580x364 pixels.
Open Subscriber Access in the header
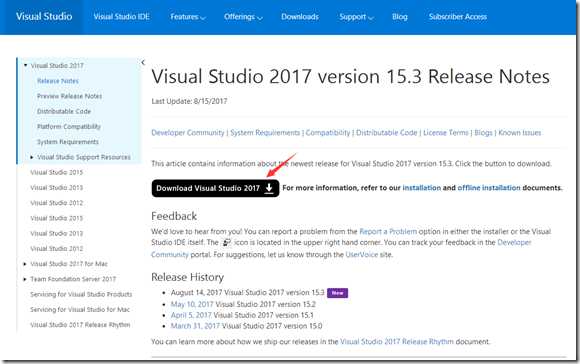click(458, 17)
